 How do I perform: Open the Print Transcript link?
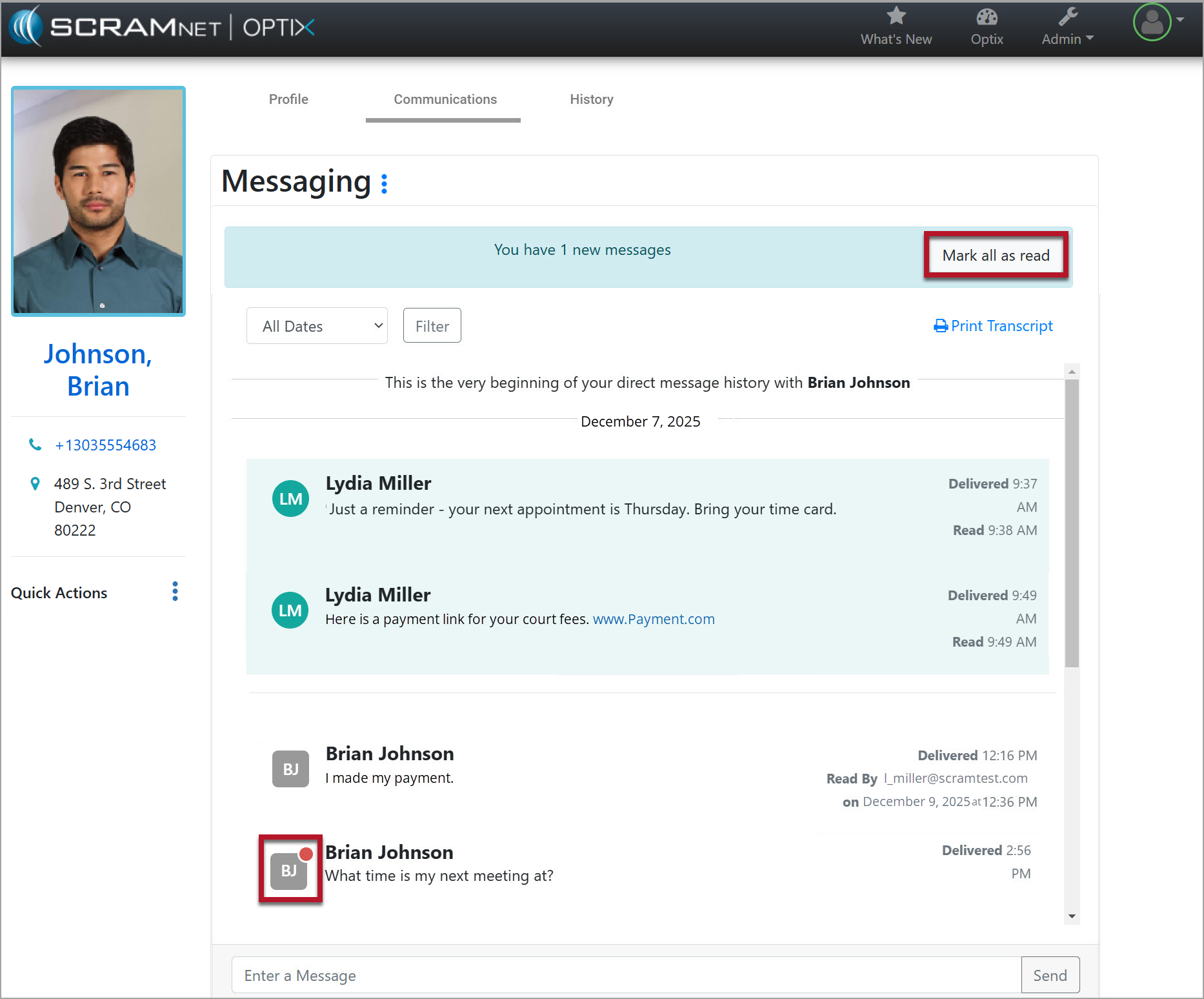click(x=994, y=326)
